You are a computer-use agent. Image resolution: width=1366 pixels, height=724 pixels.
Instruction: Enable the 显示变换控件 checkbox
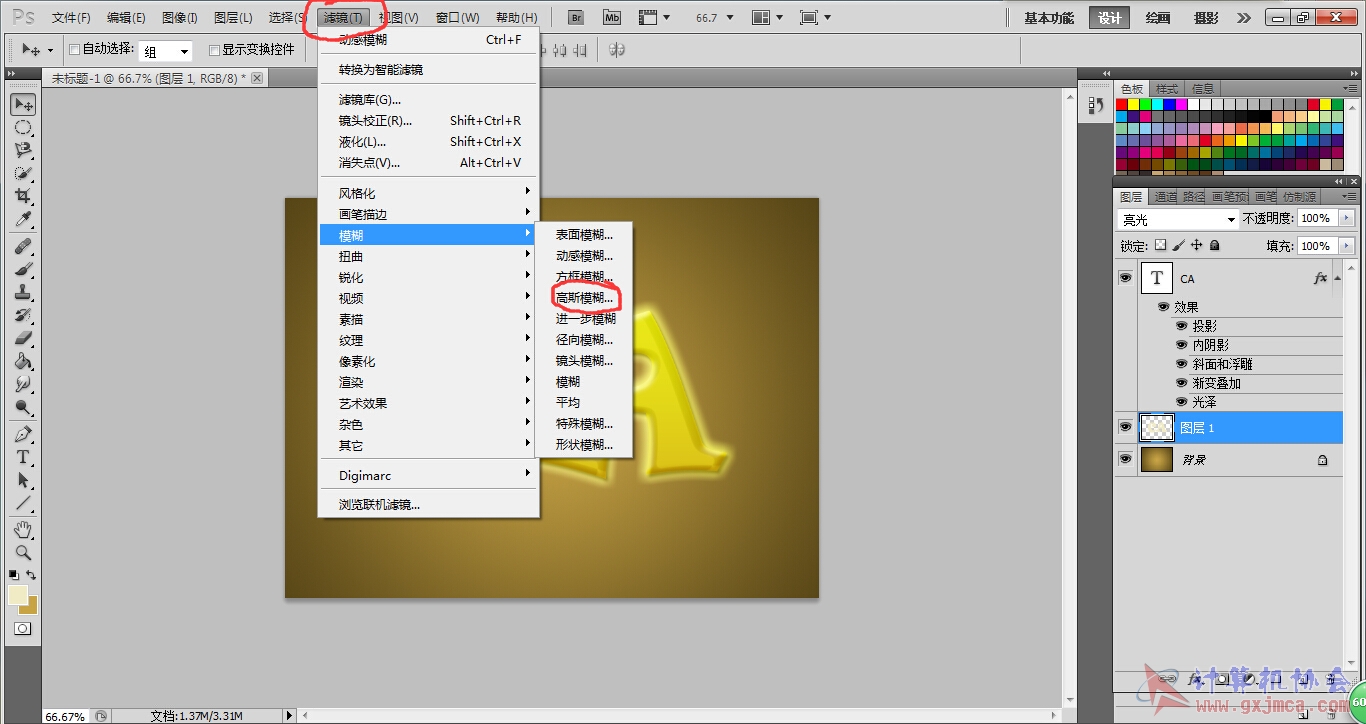214,50
